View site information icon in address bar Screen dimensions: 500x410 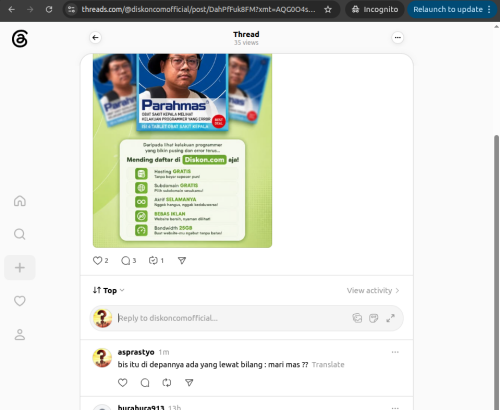pos(72,9)
